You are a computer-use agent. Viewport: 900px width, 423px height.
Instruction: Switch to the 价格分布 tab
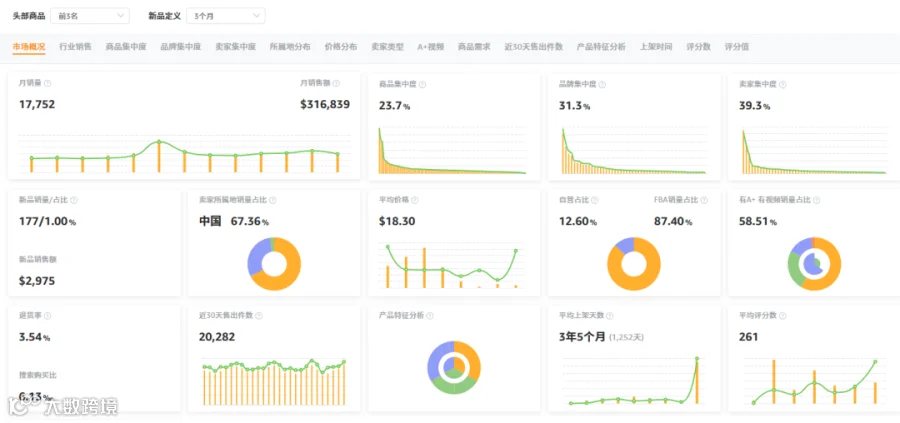[340, 47]
